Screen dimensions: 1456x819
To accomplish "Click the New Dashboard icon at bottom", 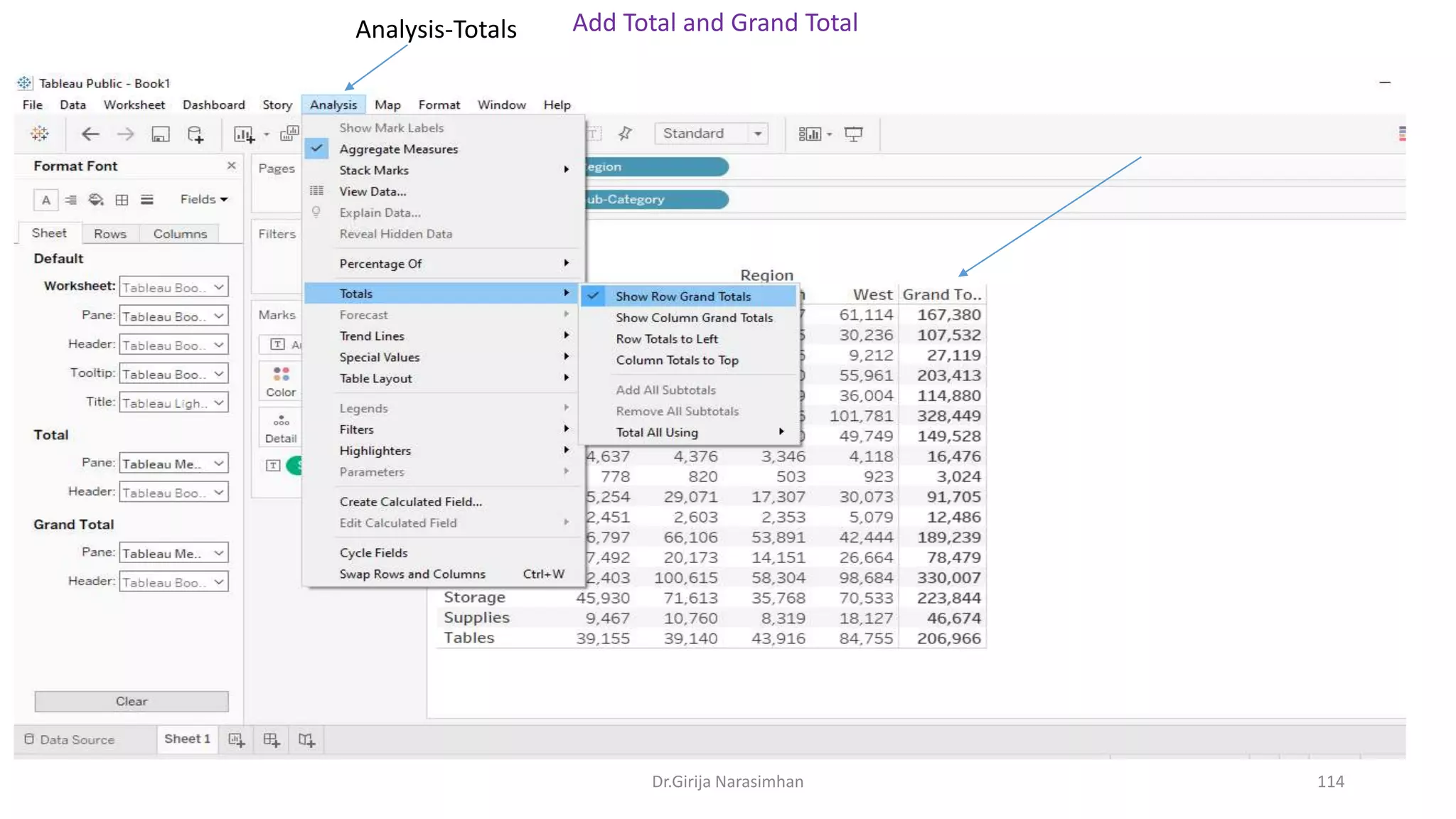I will coord(271,740).
